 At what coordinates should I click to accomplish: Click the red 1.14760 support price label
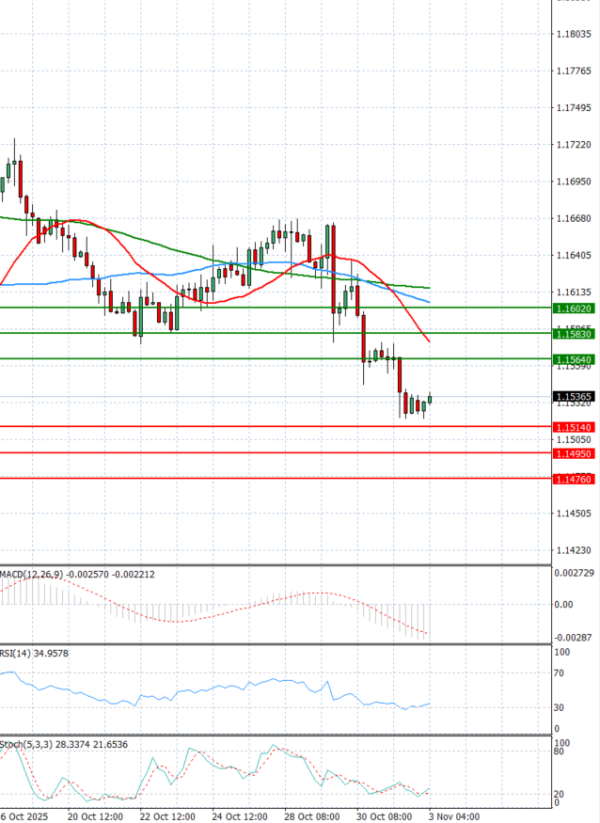(x=574, y=480)
